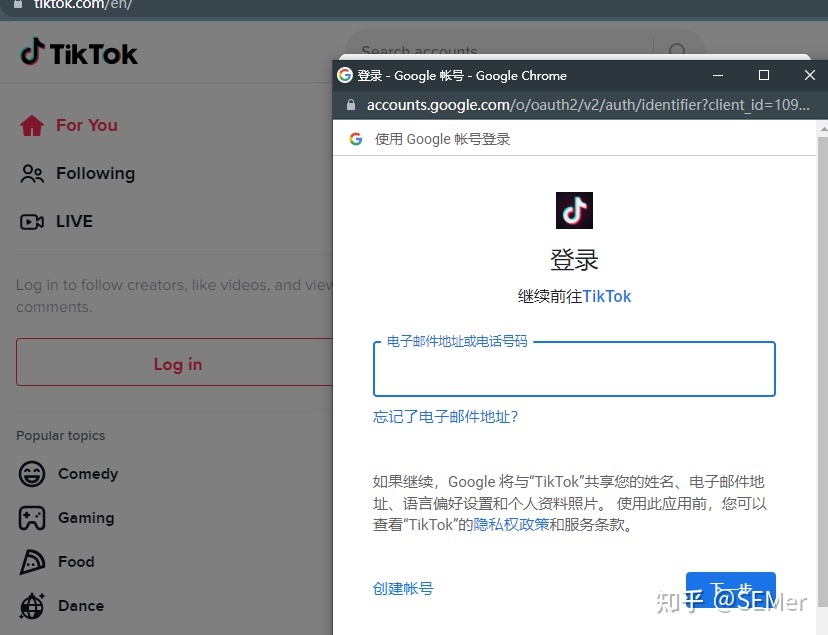Click the padlock icon in popup address bar
Screen dimensions: 828x635
[351, 105]
